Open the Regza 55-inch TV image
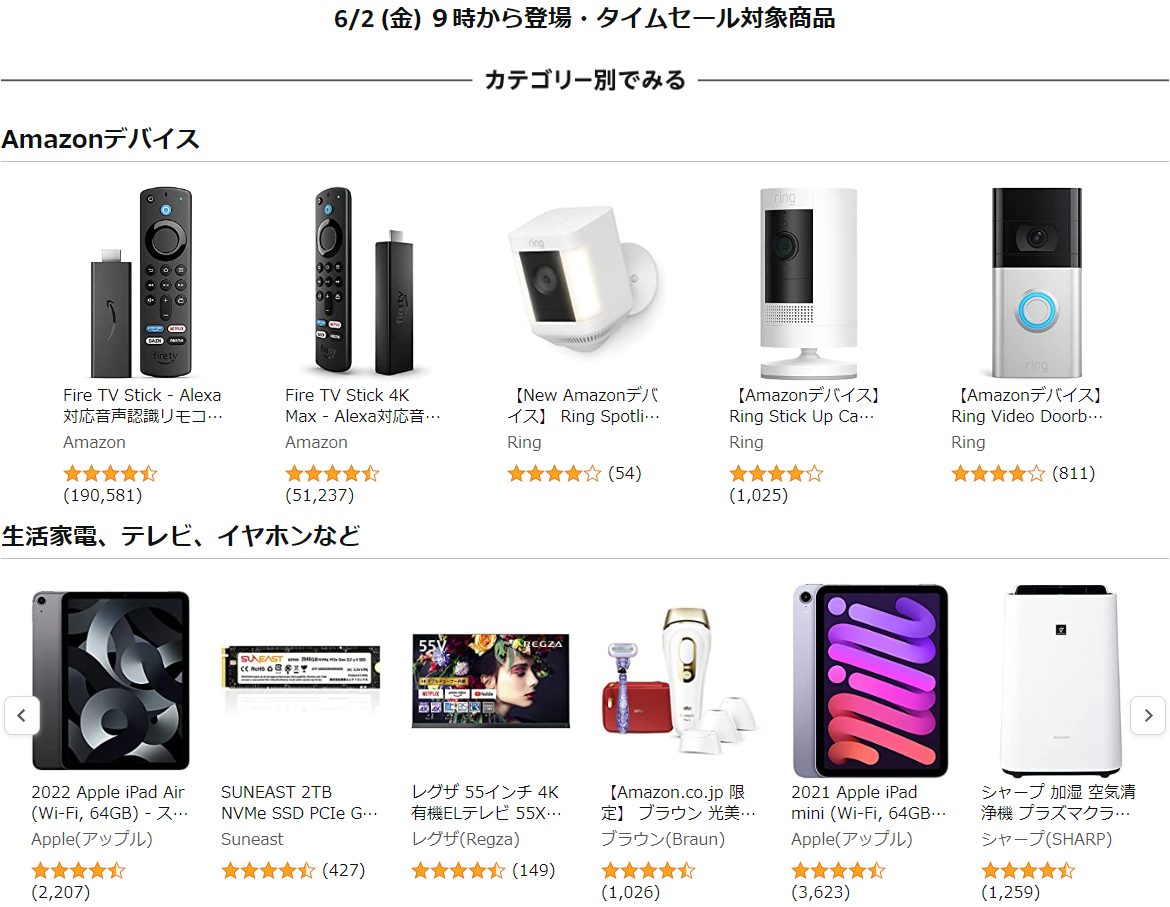The width and height of the screenshot is (1170, 907). (491, 680)
